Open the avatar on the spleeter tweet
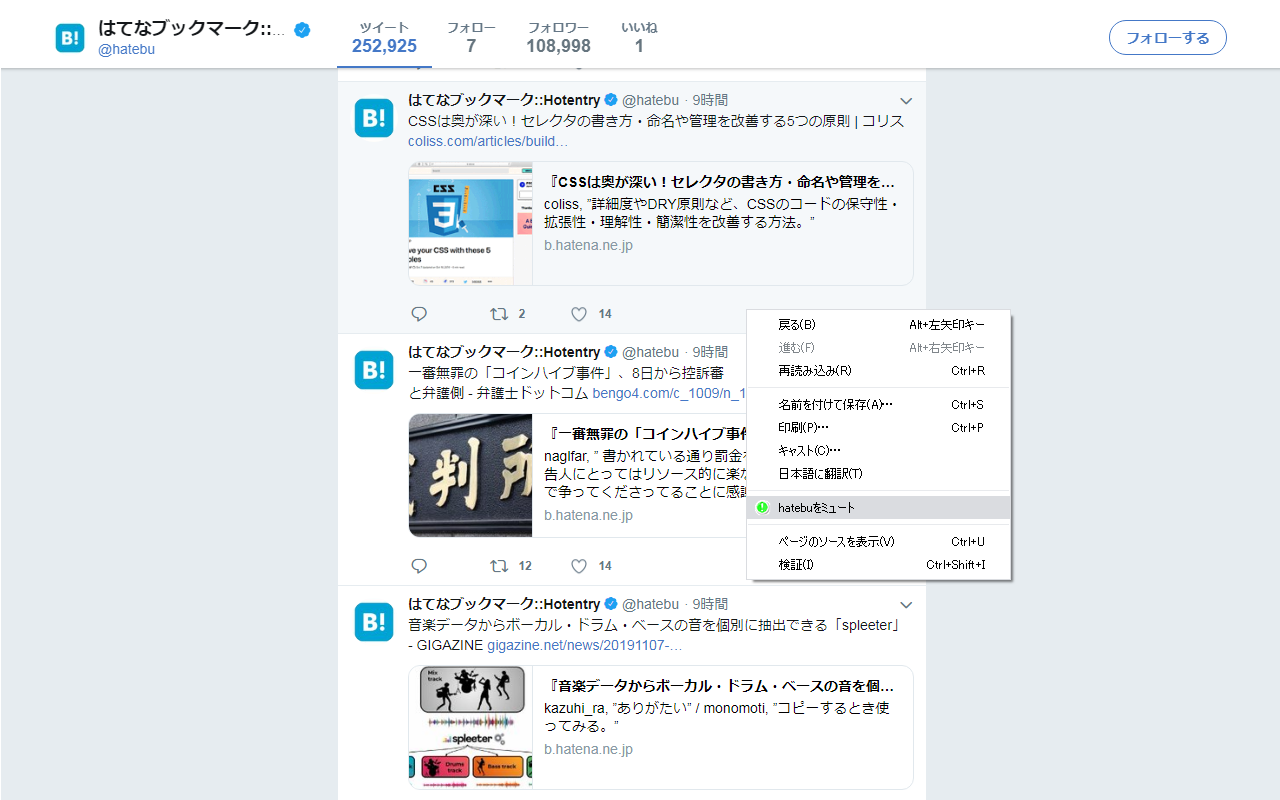Screen dimensions: 1280x800 click(x=374, y=622)
